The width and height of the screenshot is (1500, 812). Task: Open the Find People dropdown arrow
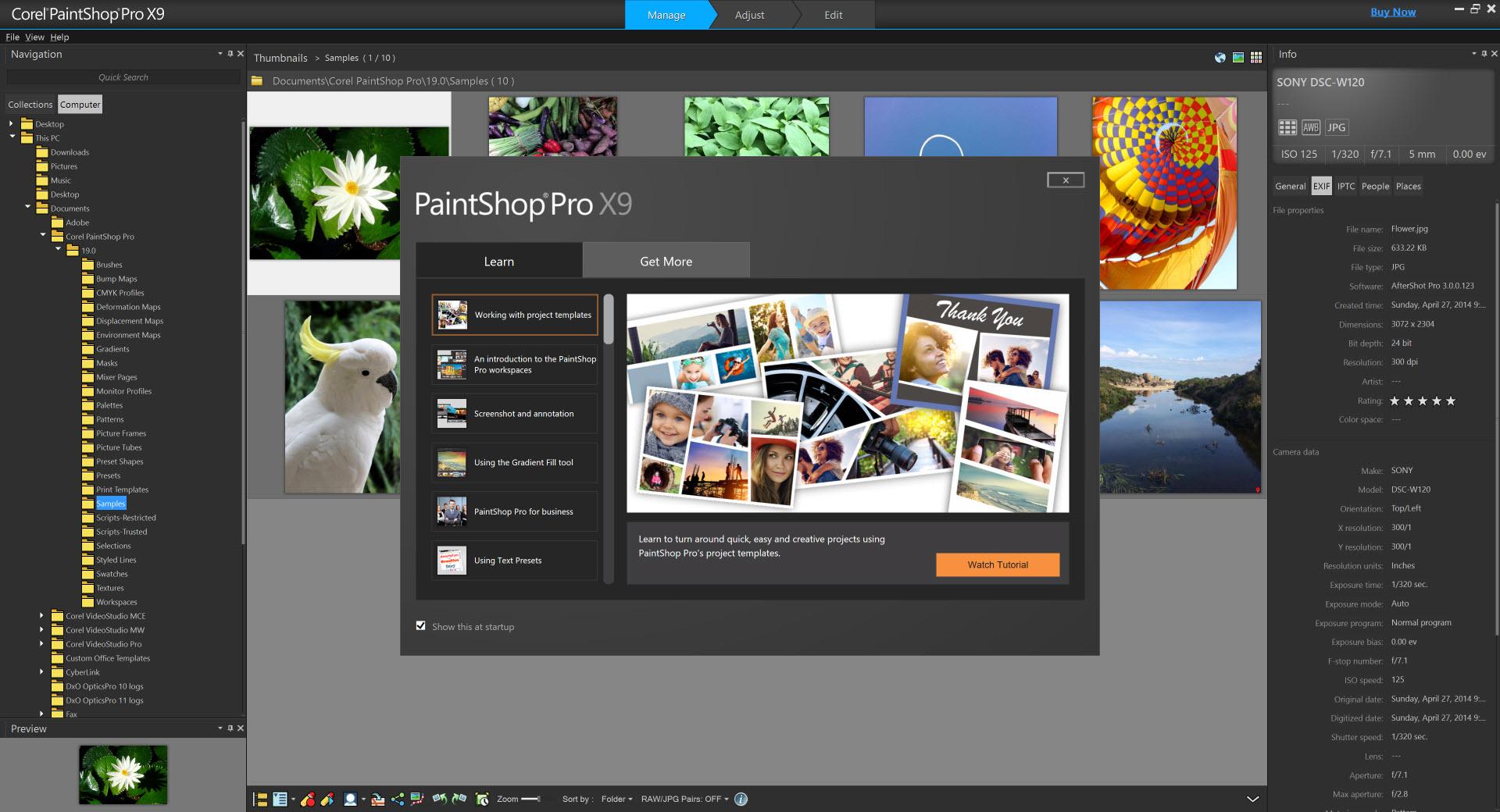pos(363,800)
